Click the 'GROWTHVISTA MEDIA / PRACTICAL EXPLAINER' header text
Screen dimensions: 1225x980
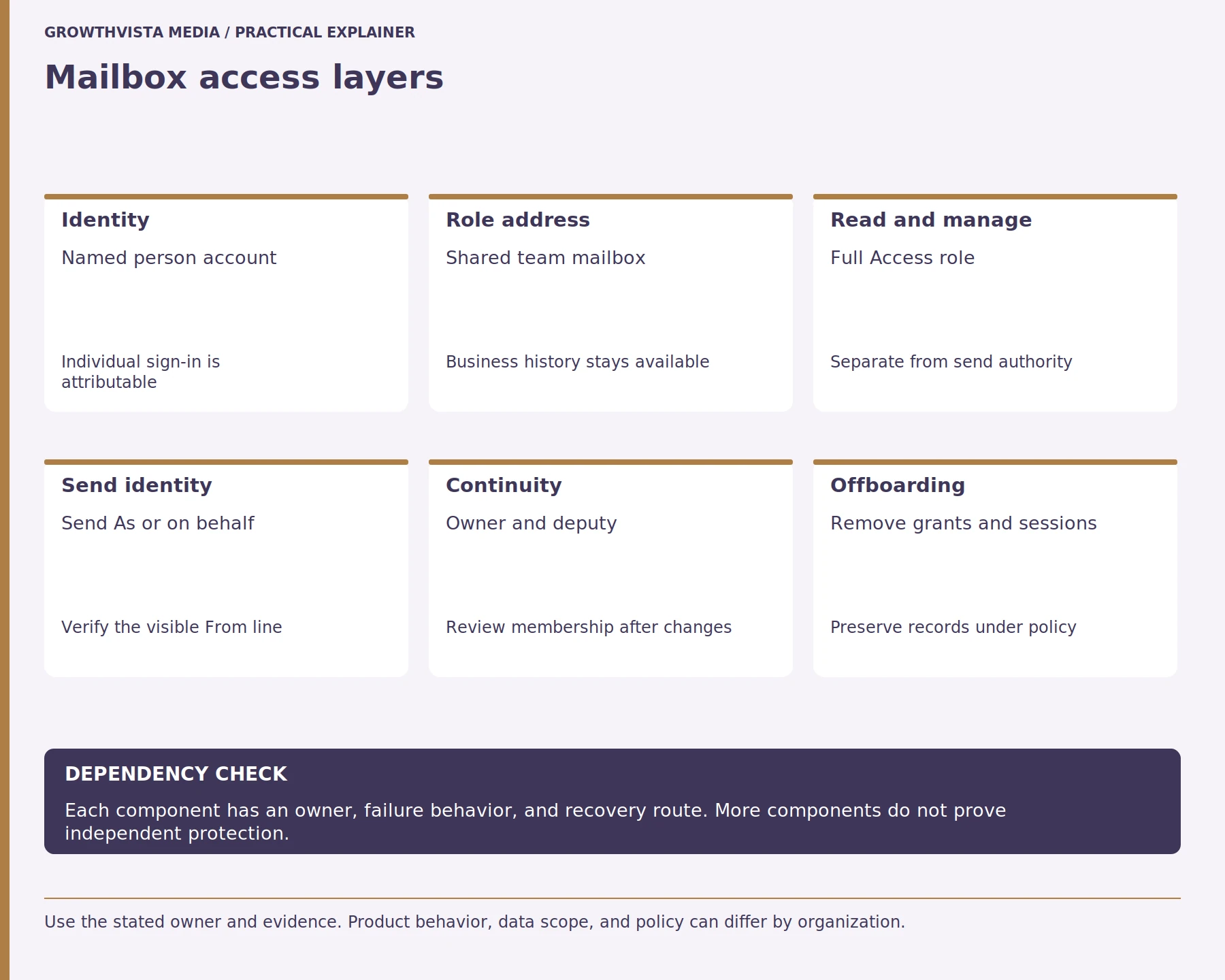point(229,33)
